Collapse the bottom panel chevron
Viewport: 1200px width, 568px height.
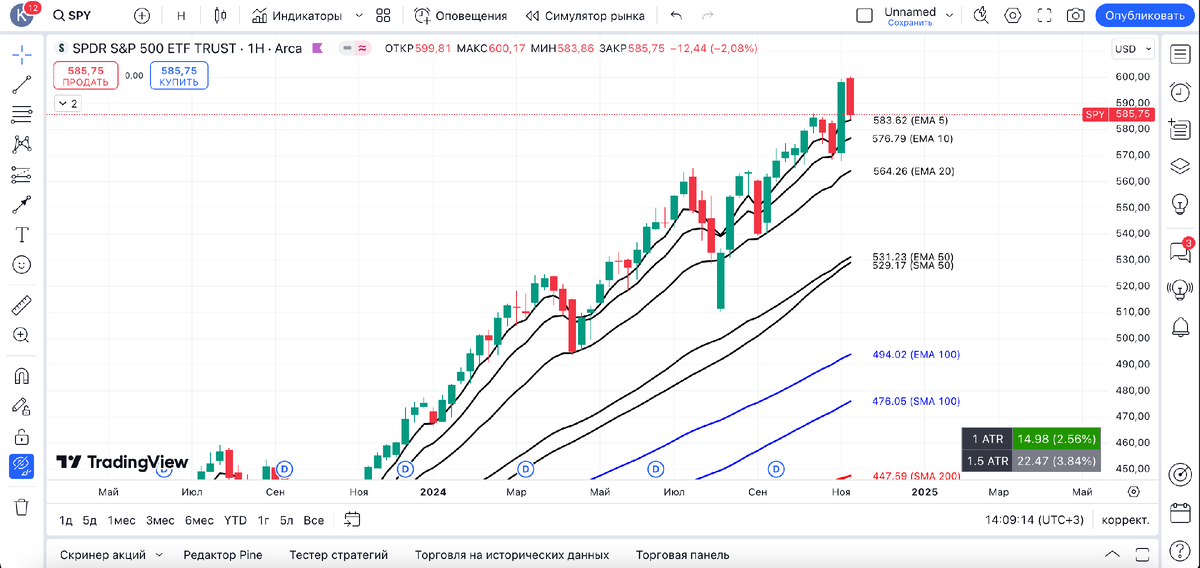coord(1112,554)
